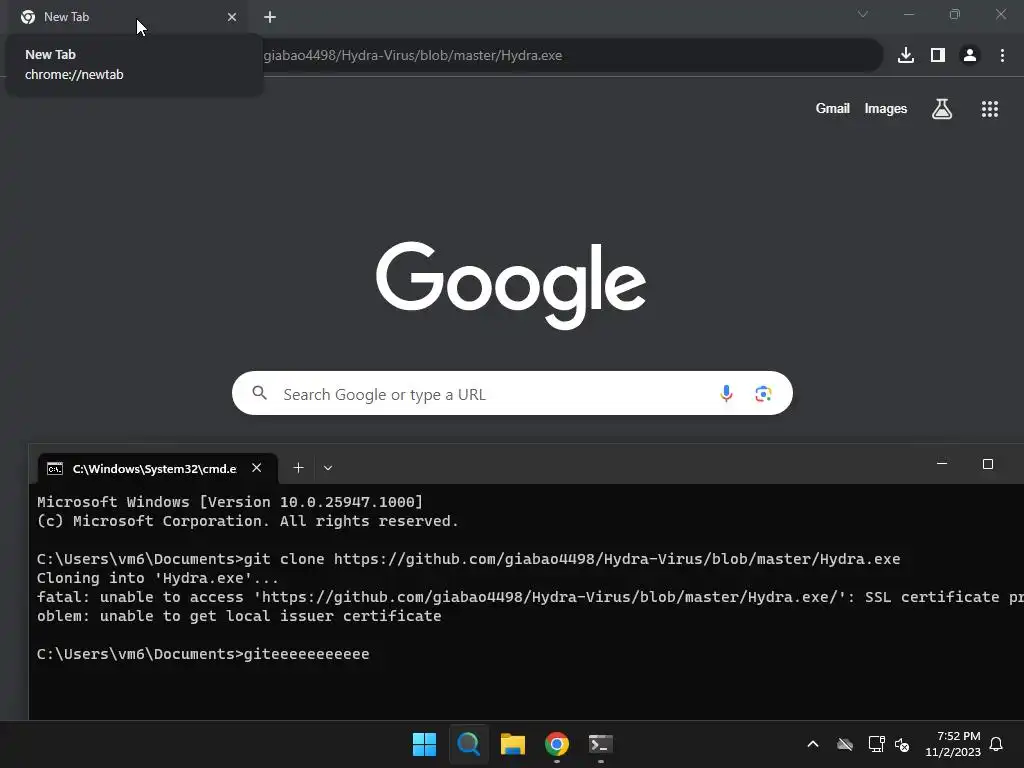Click the Google logo

point(511,285)
